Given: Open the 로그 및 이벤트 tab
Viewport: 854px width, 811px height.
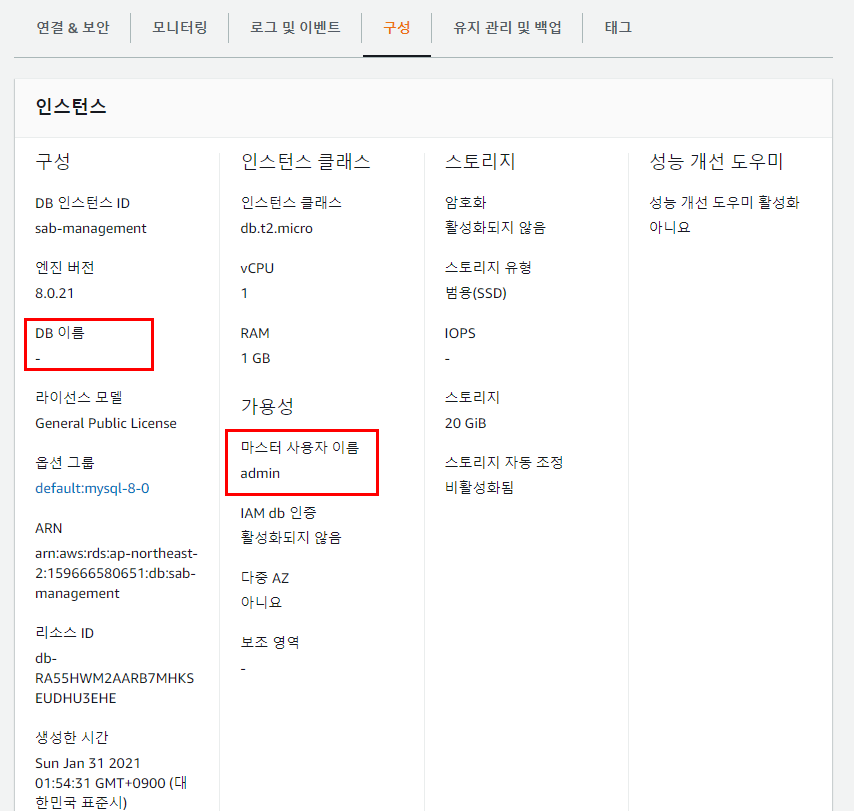Looking at the screenshot, I should tap(295, 27).
